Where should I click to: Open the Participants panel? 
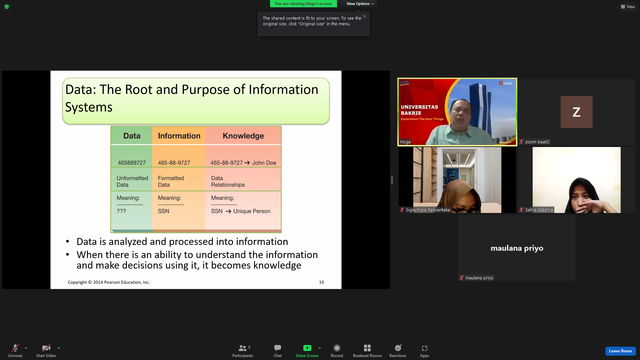(x=243, y=350)
